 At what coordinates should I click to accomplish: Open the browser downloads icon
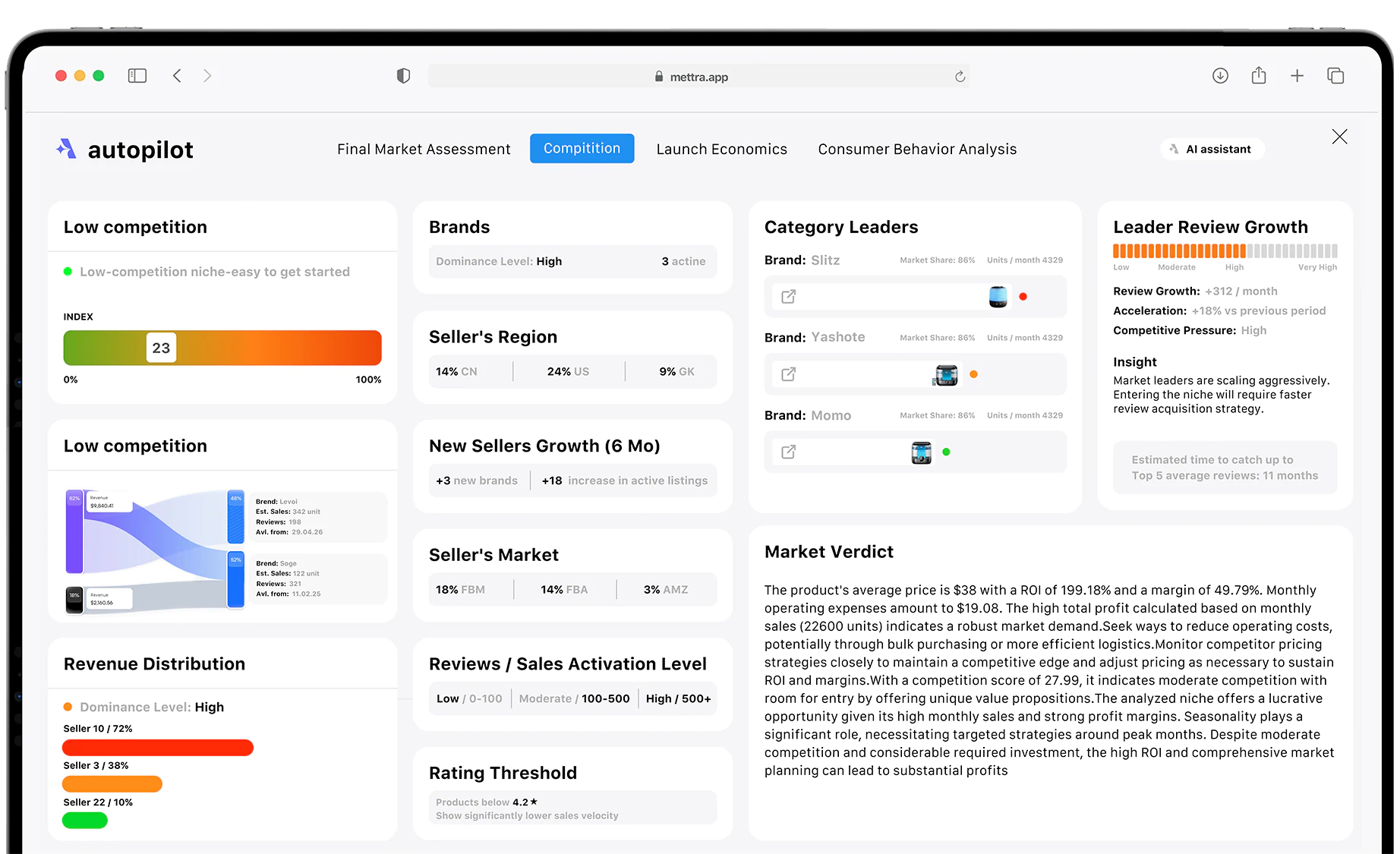(1220, 76)
